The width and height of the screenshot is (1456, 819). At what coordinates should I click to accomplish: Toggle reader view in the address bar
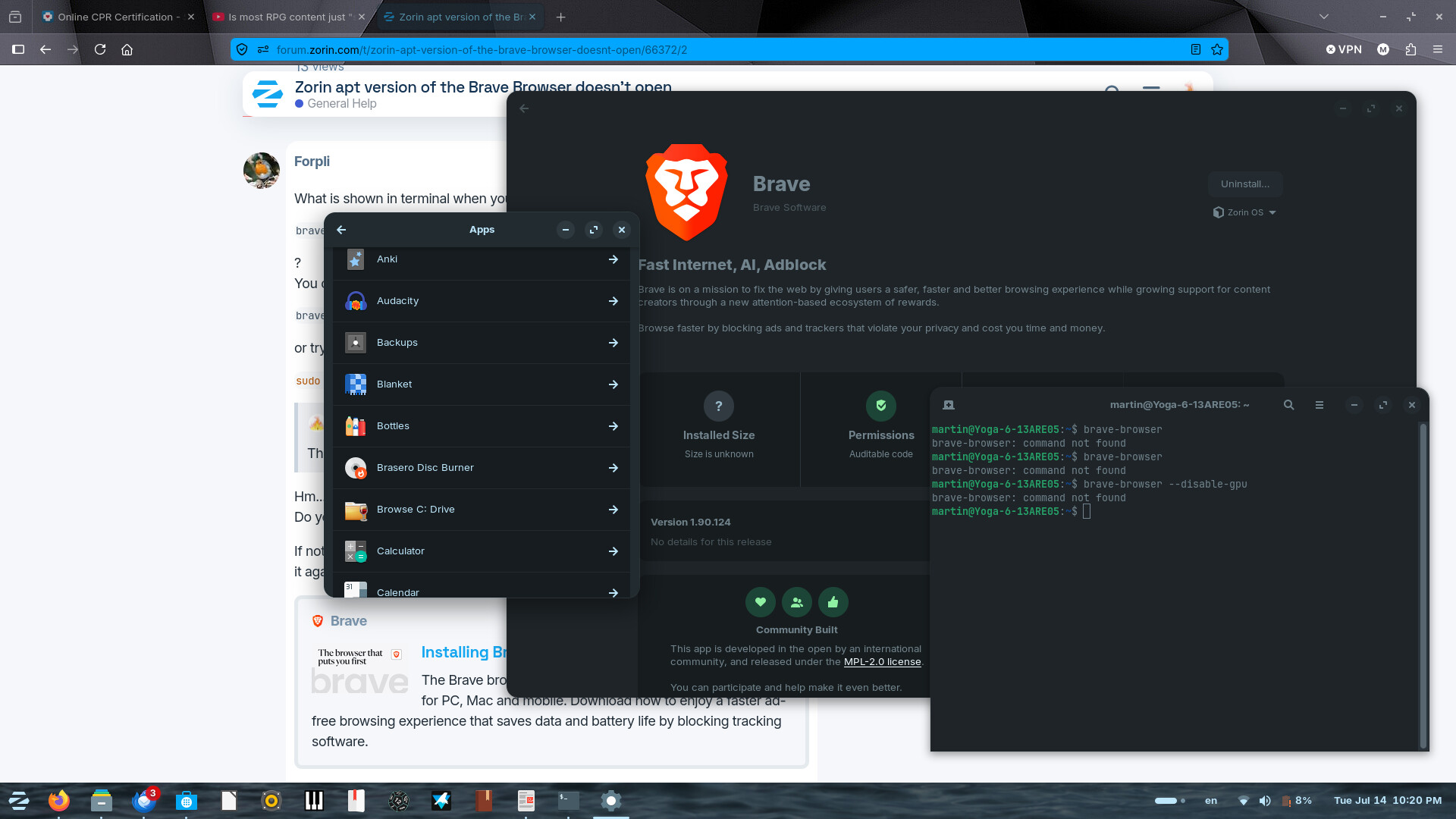(1196, 49)
